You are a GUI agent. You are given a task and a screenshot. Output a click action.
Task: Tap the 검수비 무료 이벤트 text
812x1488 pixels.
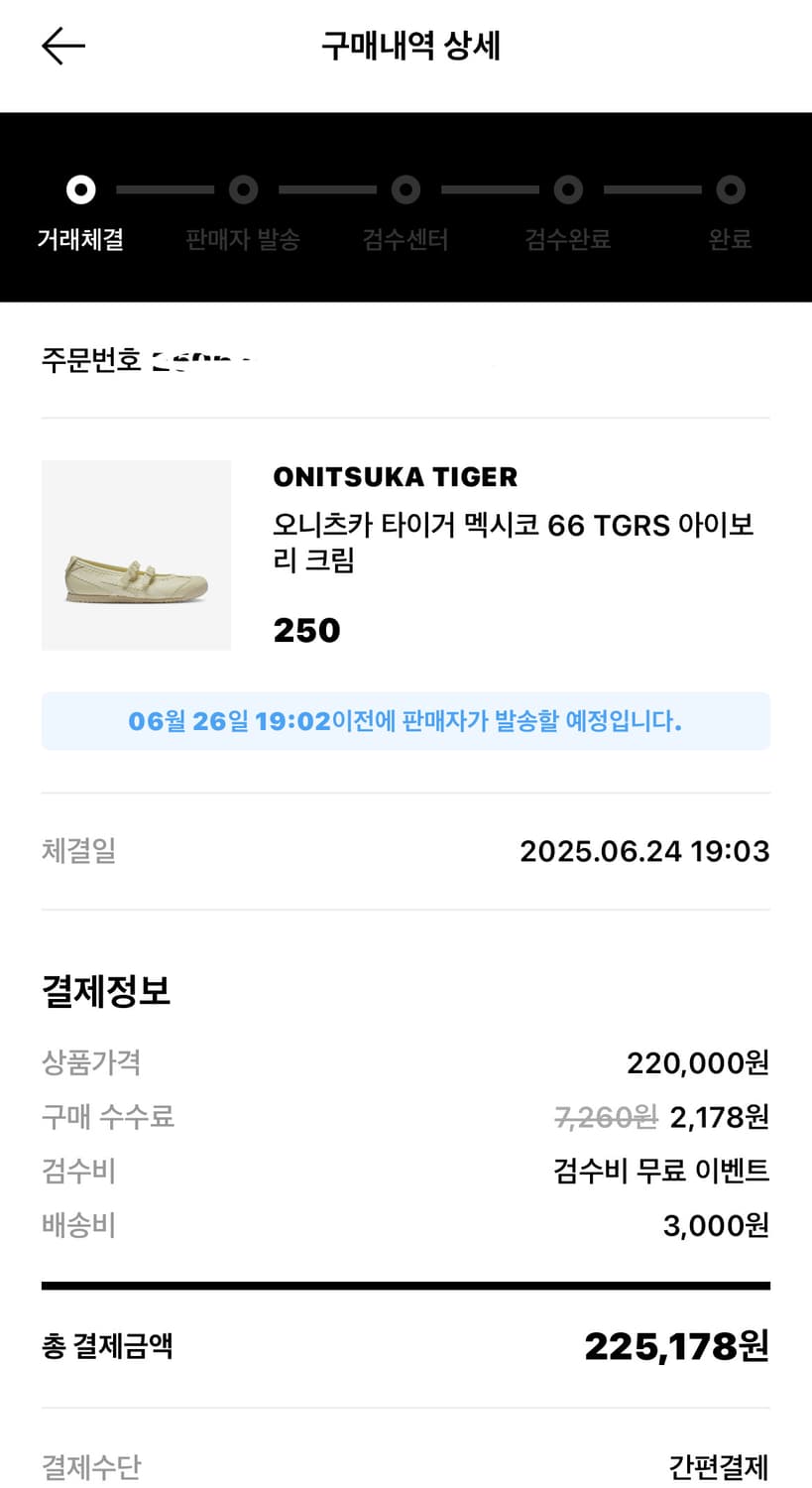point(661,1171)
